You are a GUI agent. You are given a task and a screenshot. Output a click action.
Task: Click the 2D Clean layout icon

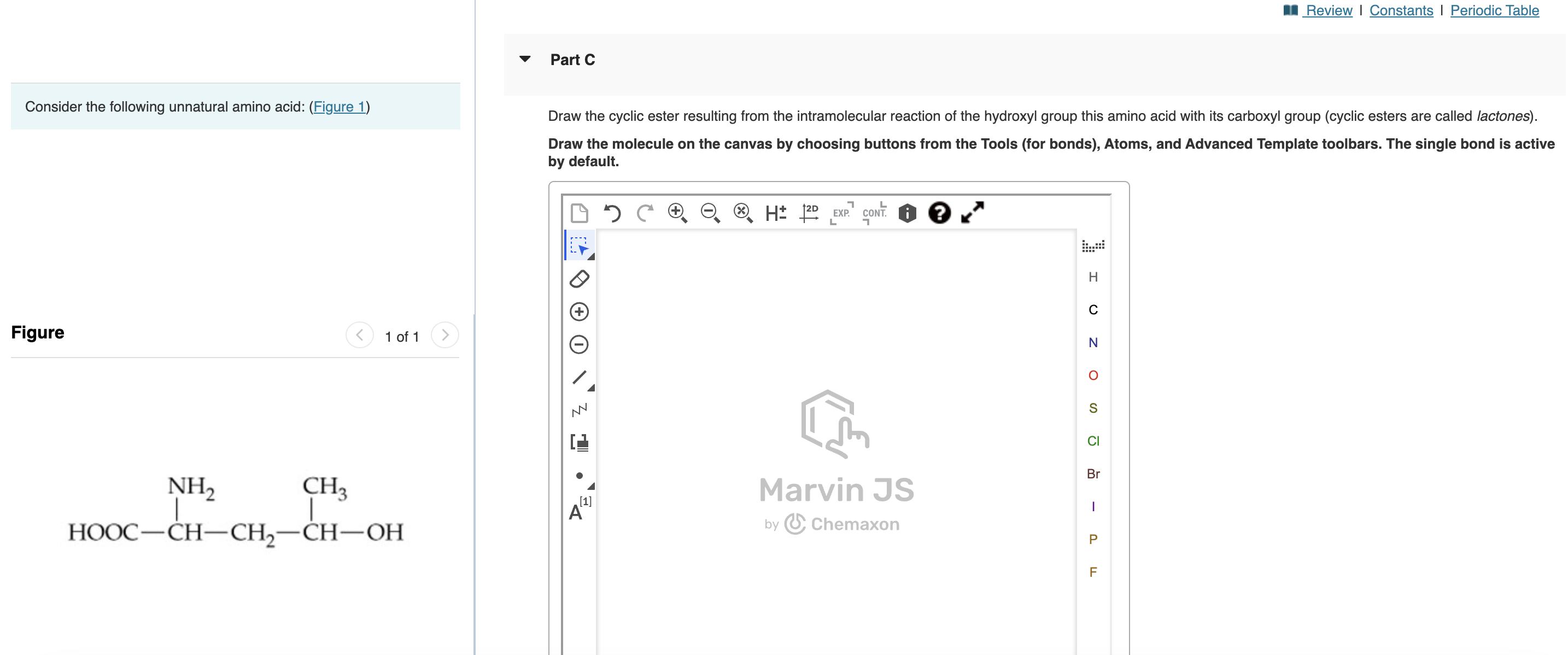[x=809, y=213]
